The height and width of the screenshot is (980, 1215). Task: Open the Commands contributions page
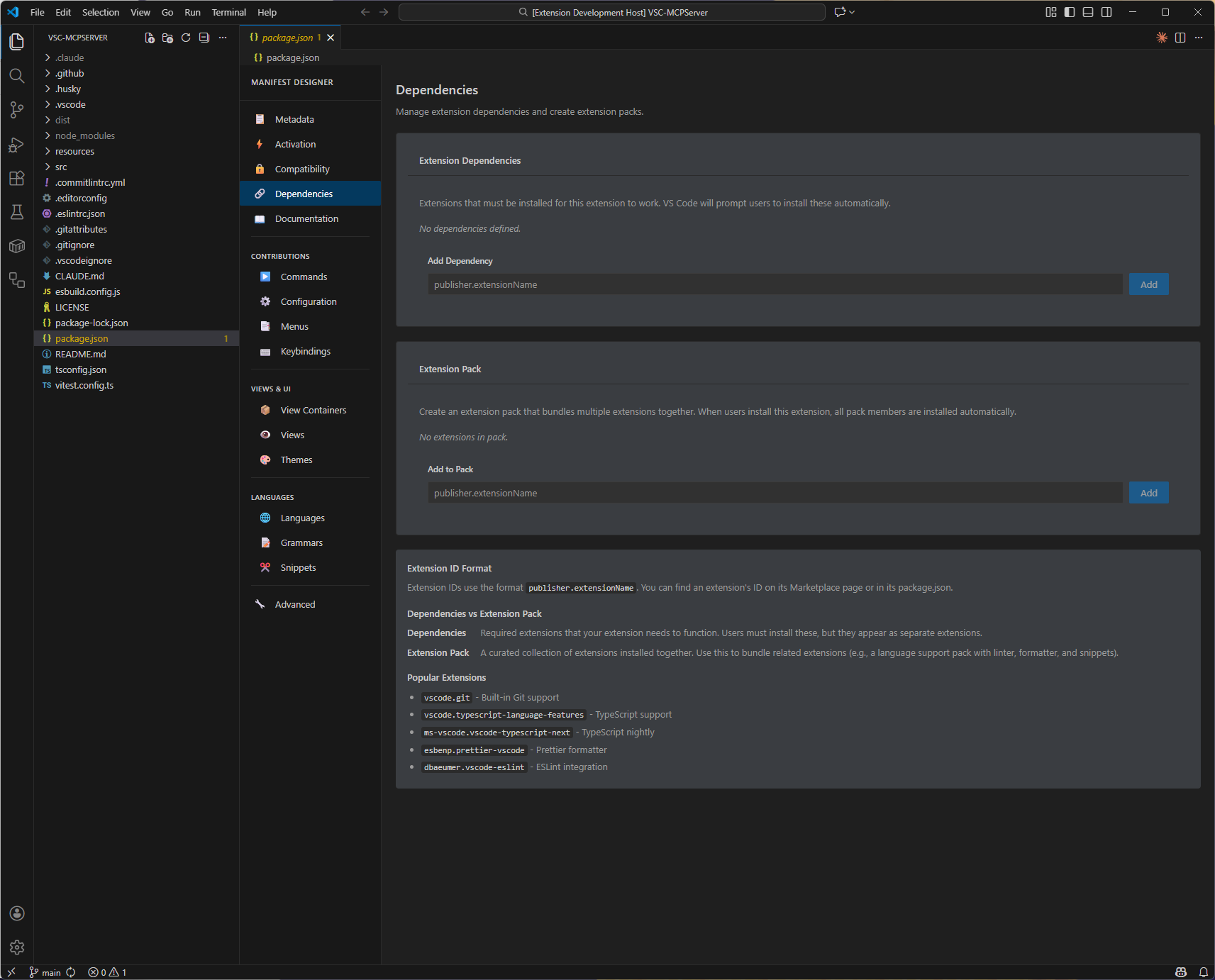[x=310, y=277]
